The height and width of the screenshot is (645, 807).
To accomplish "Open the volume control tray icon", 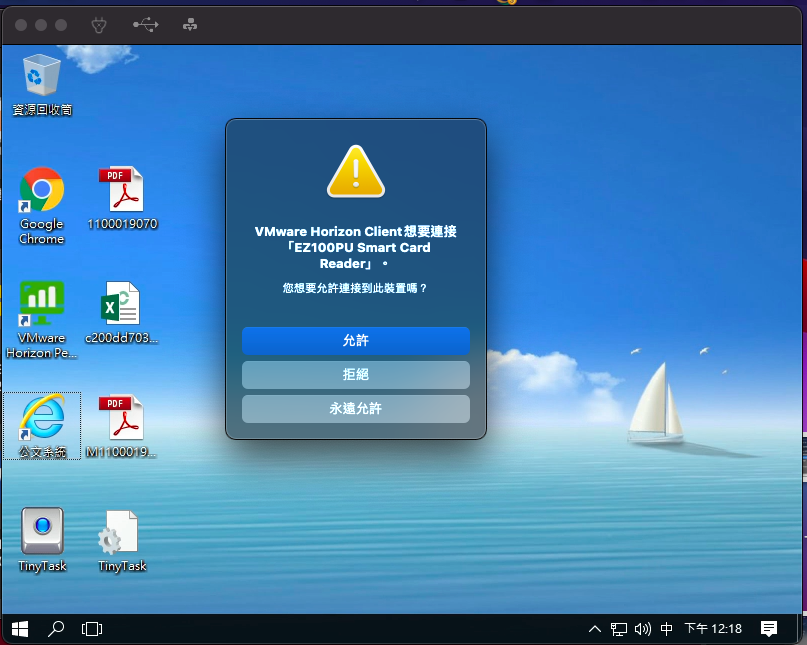I will click(643, 629).
